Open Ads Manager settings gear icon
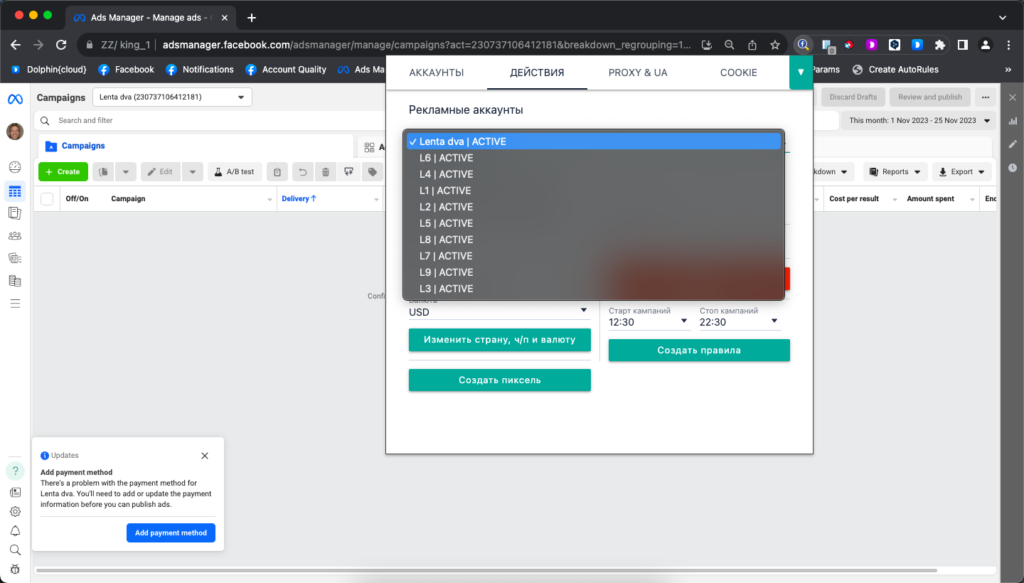The height and width of the screenshot is (583, 1024). click(15, 512)
